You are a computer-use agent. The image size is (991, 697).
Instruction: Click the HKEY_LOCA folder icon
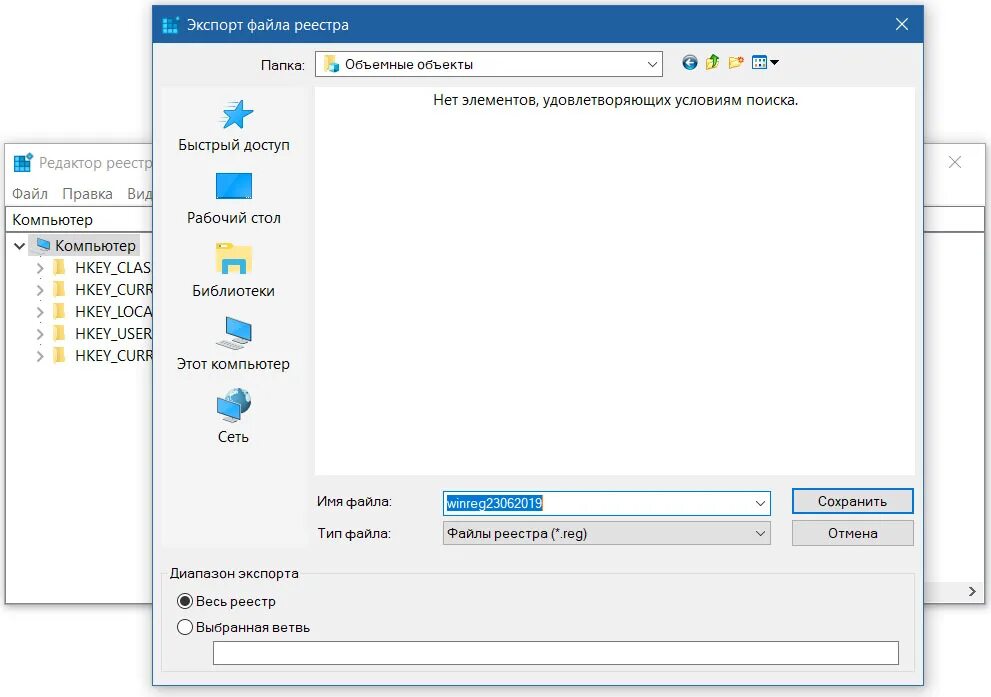59,312
